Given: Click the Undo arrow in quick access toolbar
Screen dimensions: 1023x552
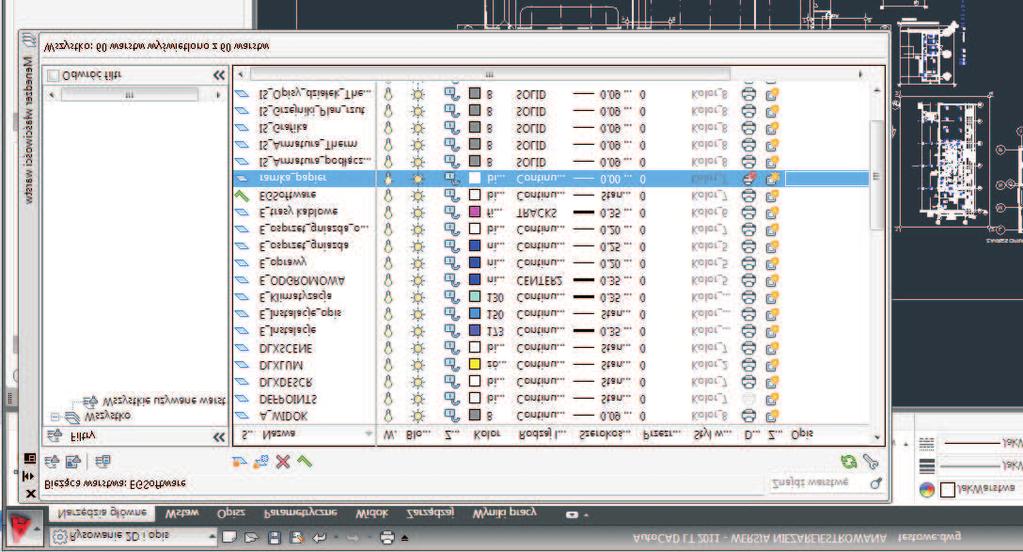Looking at the screenshot, I should [320, 537].
